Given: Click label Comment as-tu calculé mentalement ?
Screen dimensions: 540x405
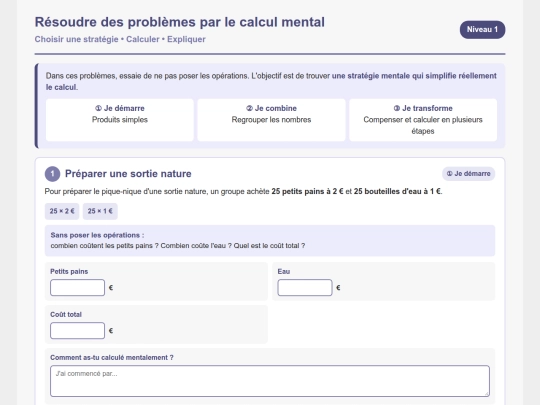Looking at the screenshot, I should pyautogui.click(x=112, y=357).
